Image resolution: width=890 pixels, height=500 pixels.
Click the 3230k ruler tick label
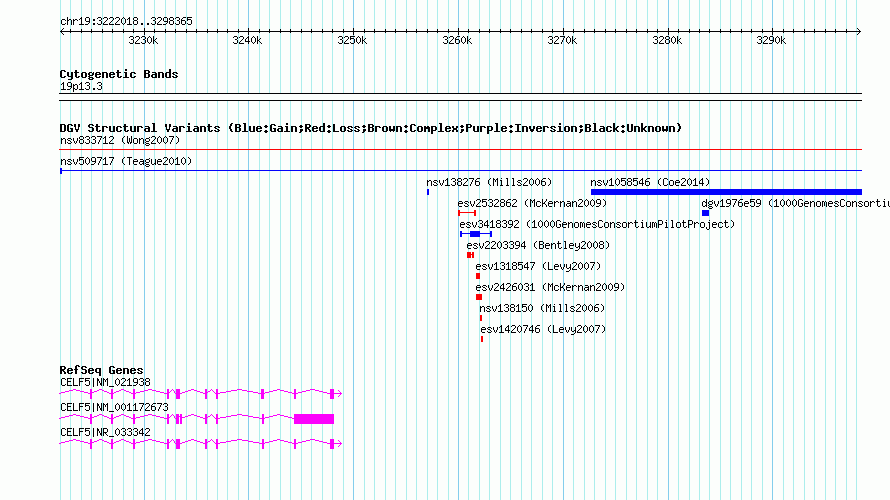point(143,40)
